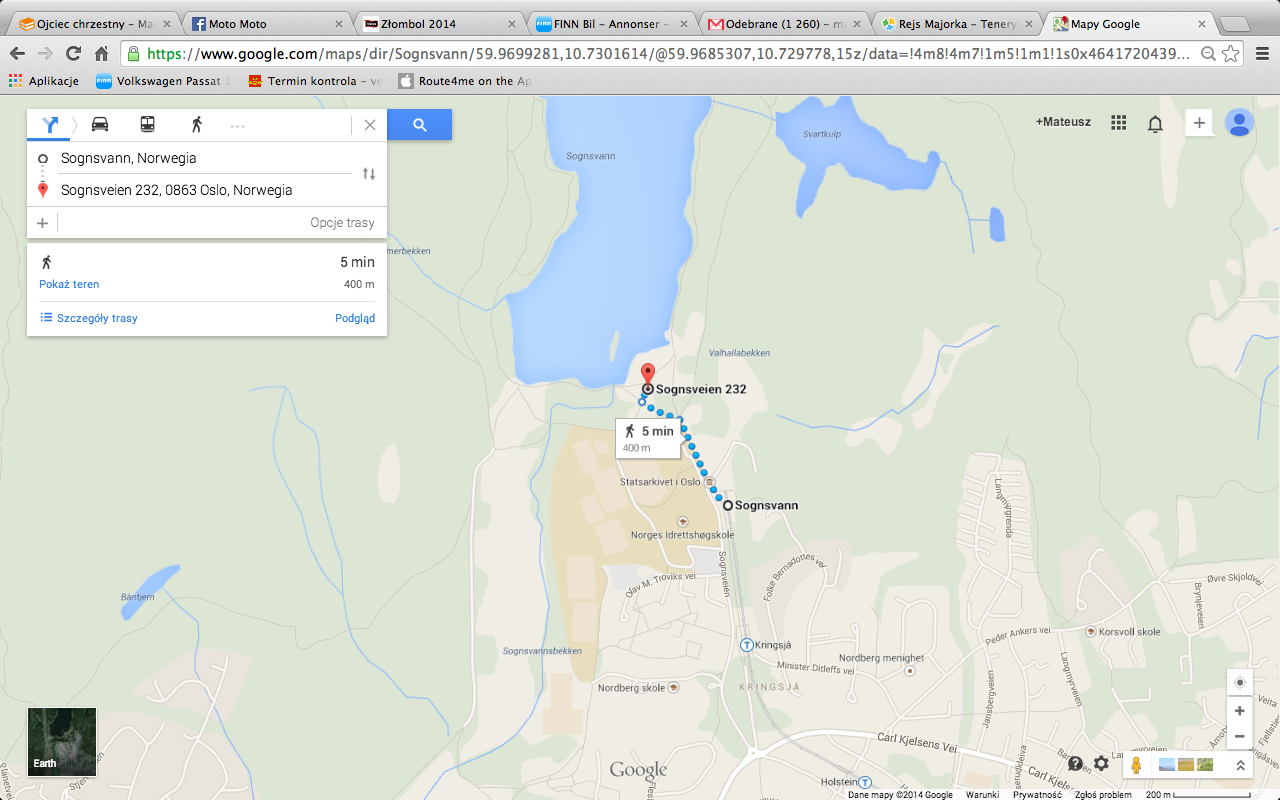Switch to Gmail Odebrane tab

[x=785, y=24]
